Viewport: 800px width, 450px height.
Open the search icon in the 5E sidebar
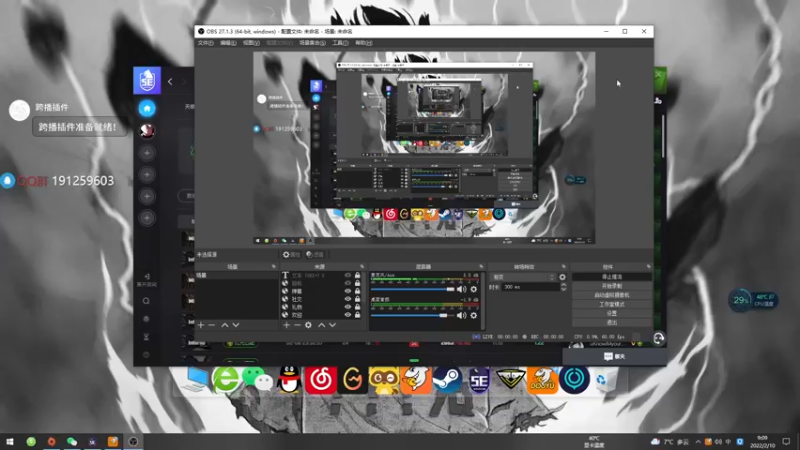point(146,301)
